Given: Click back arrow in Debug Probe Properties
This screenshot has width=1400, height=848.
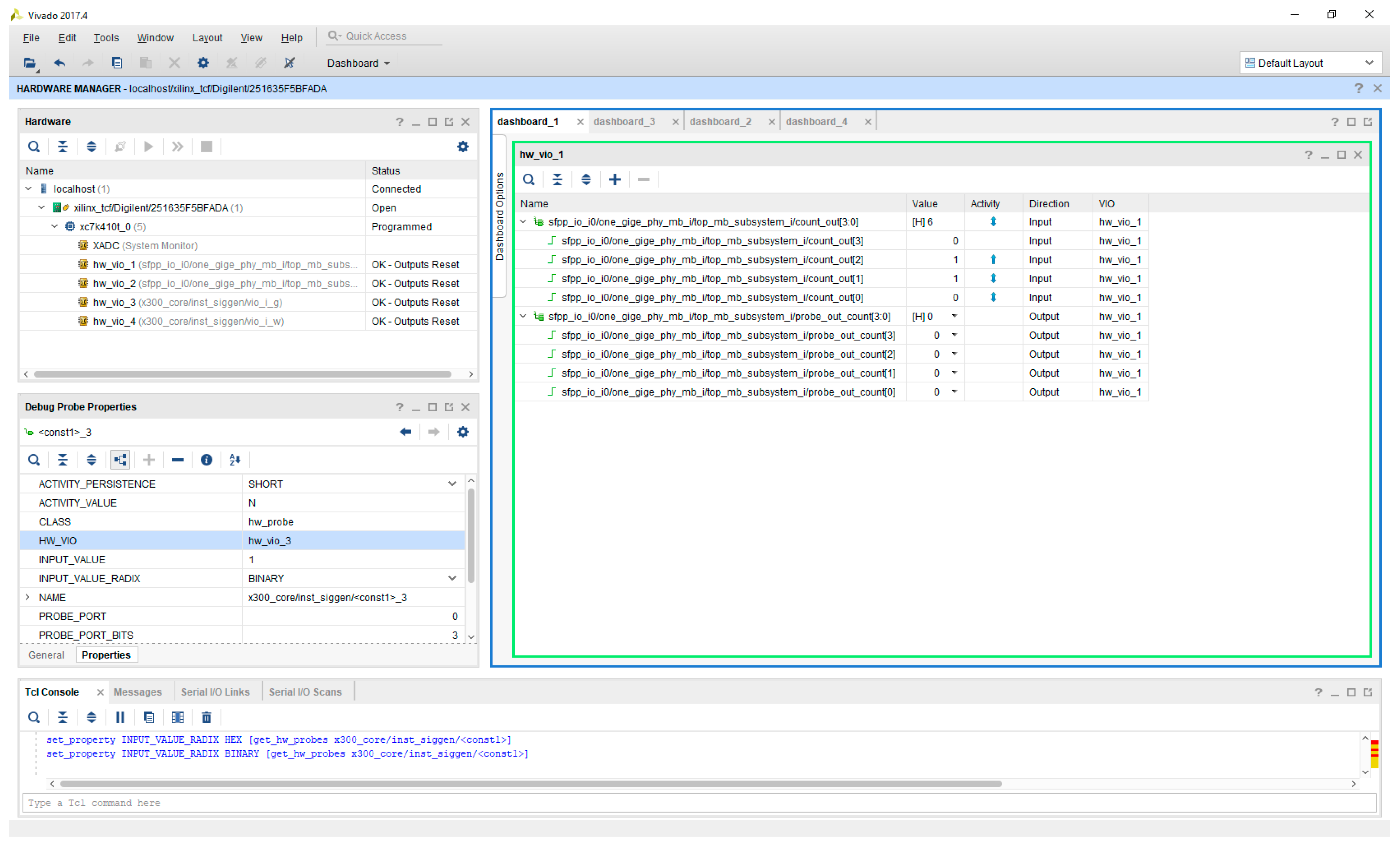Looking at the screenshot, I should 405,432.
